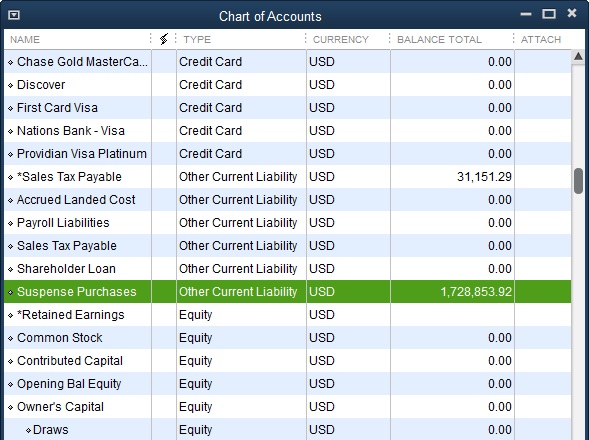This screenshot has width=589, height=440.
Task: Sort accounts by the NAME column header
Action: point(25,39)
